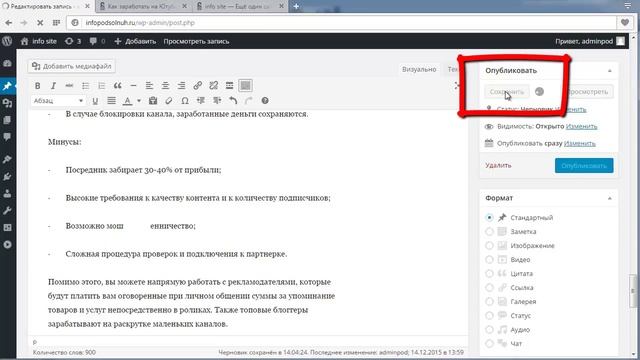Decrease the indent
Image resolution: width=640 pixels, height=360 pixels.
click(x=201, y=101)
